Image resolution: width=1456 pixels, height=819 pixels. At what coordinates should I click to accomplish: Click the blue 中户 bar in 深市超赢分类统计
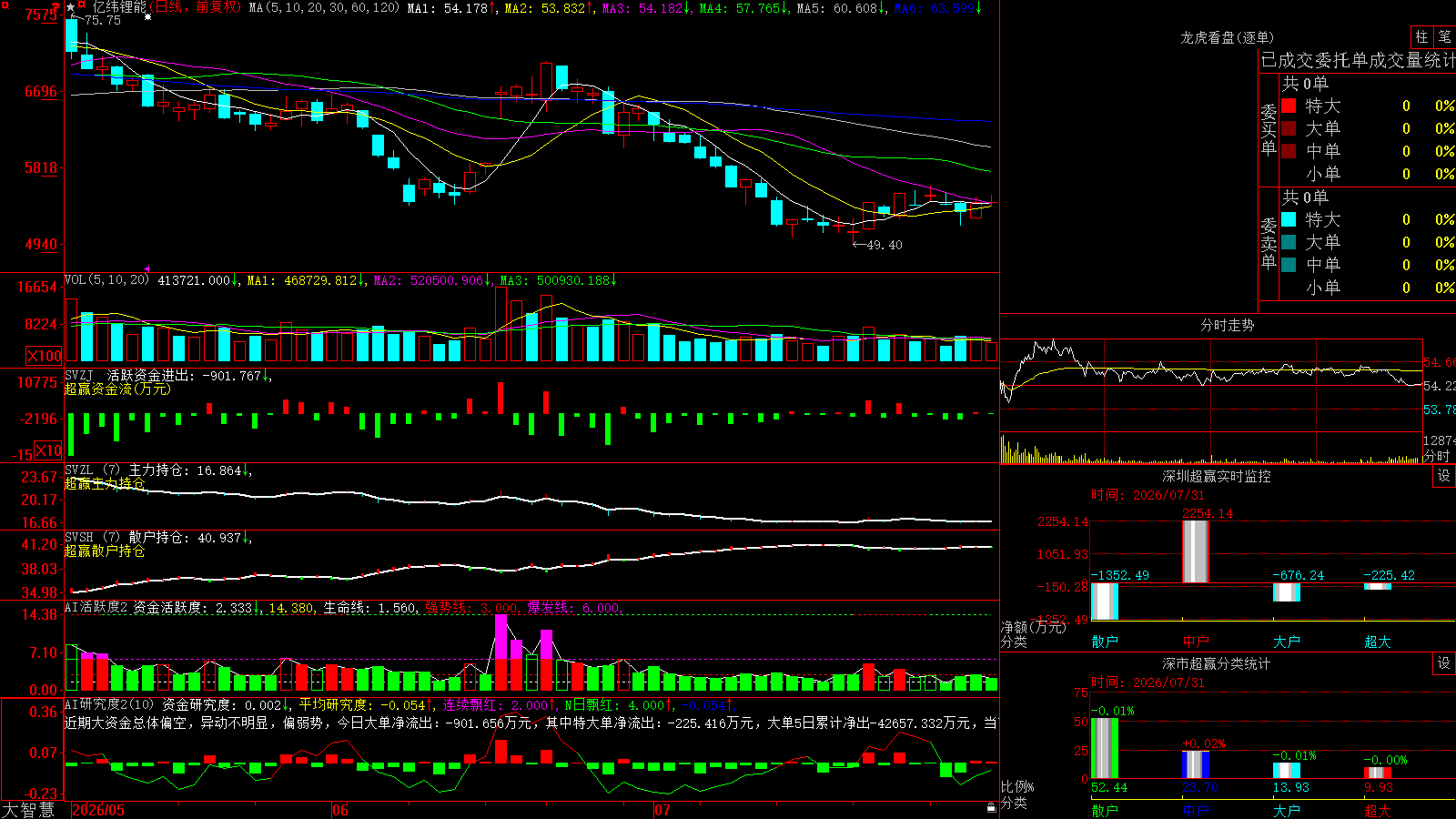(x=1196, y=764)
